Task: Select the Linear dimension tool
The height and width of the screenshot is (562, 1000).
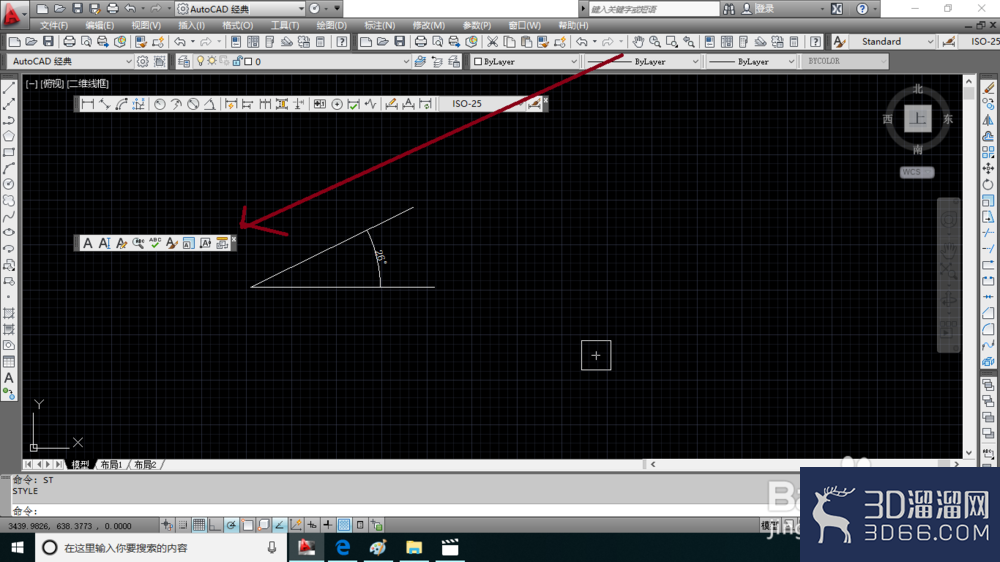Action: [x=88, y=104]
